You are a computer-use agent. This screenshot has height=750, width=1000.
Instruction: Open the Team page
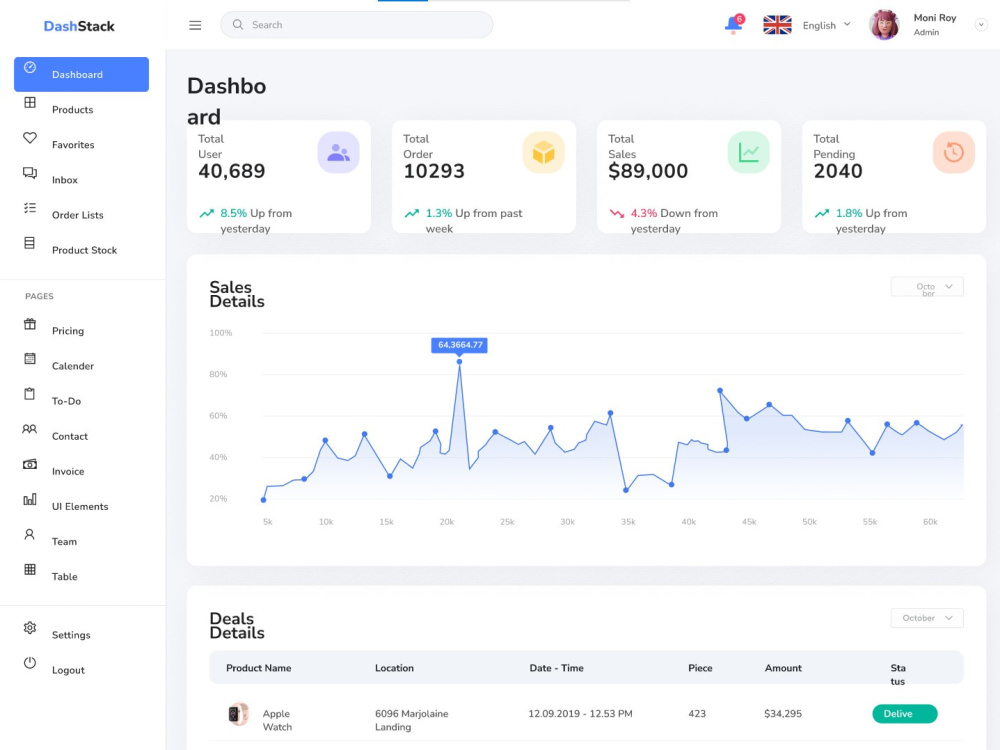point(64,541)
